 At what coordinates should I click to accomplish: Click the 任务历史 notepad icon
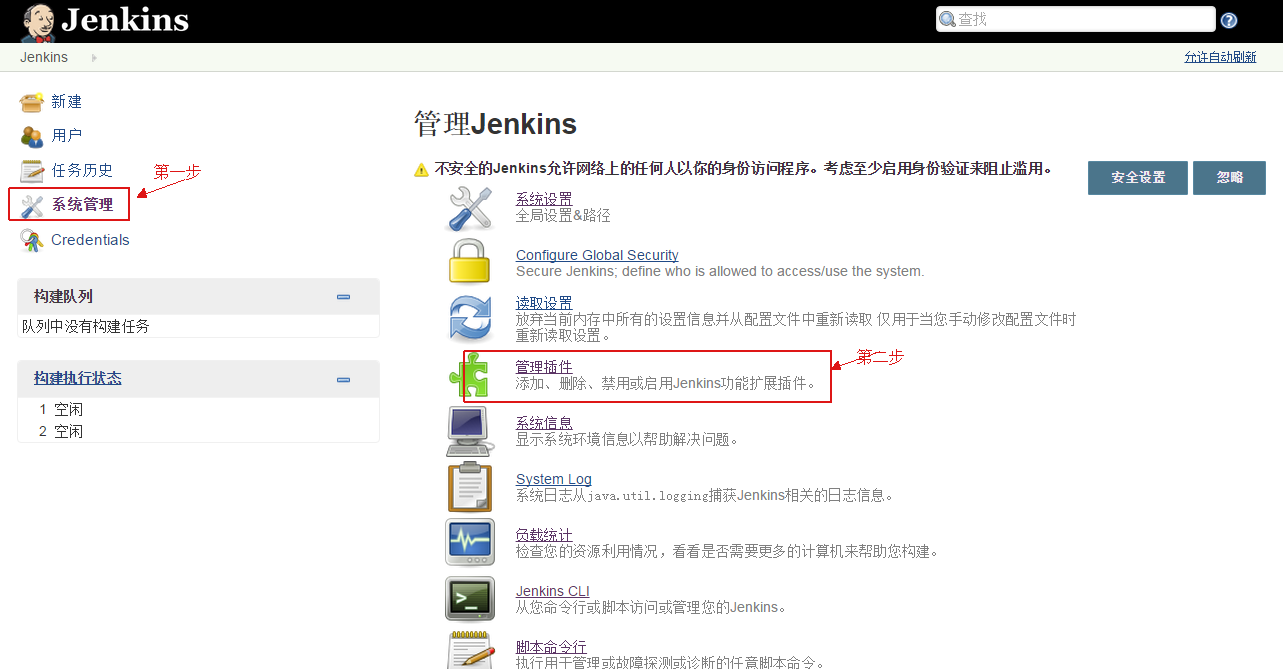click(x=32, y=171)
